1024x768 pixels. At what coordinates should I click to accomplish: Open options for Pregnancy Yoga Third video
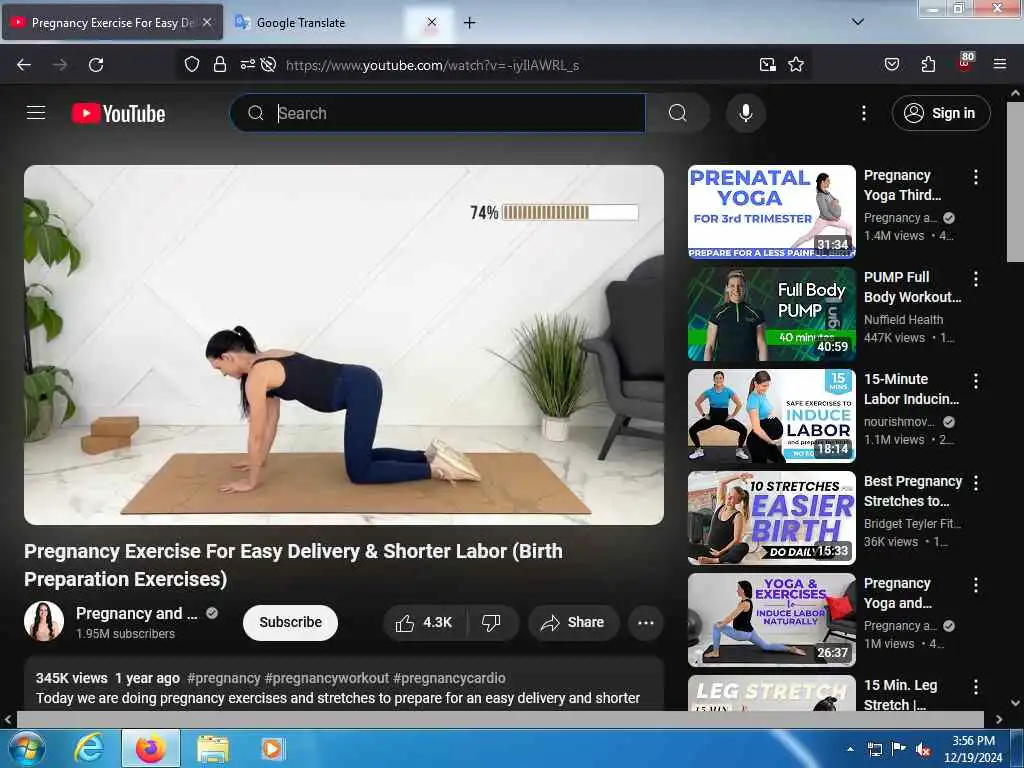[x=975, y=176]
